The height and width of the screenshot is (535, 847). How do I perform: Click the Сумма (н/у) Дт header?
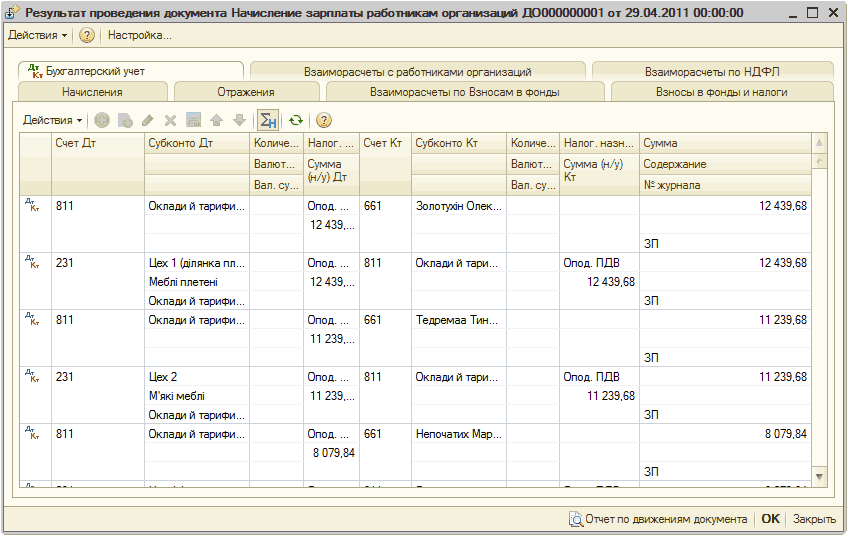coord(331,175)
